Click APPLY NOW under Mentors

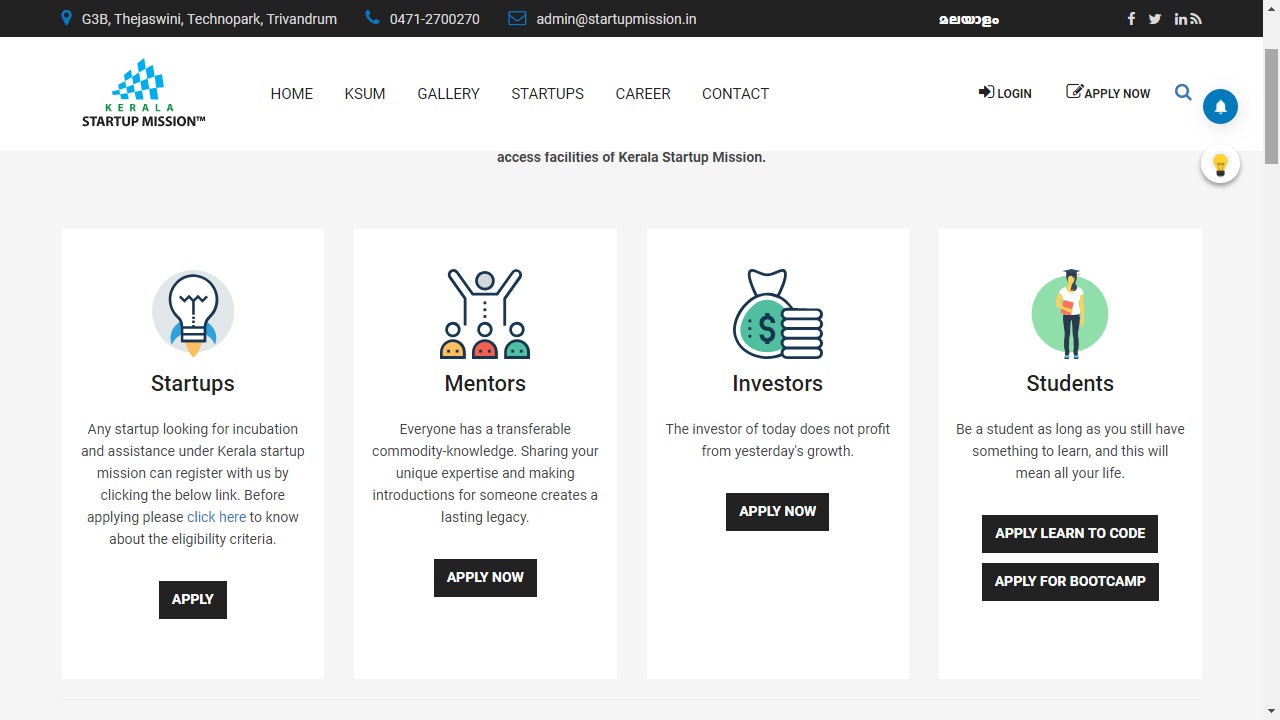[x=485, y=577]
